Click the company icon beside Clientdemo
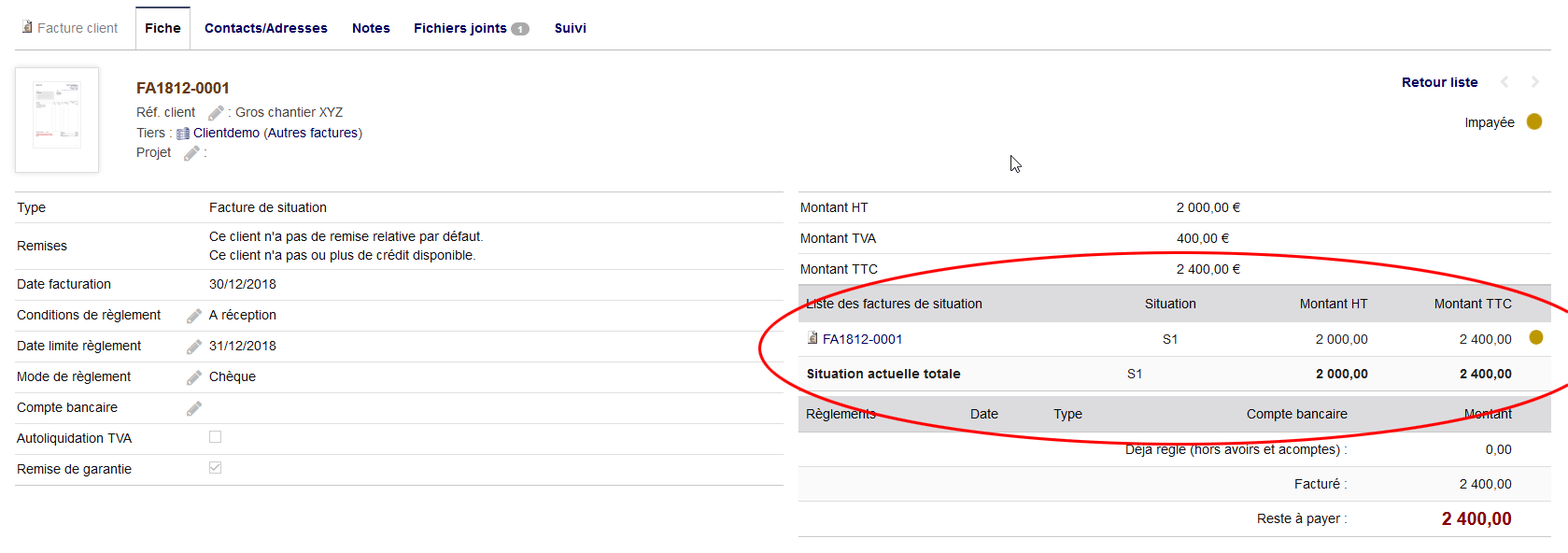Screen dimensions: 1568x553 pyautogui.click(x=183, y=134)
